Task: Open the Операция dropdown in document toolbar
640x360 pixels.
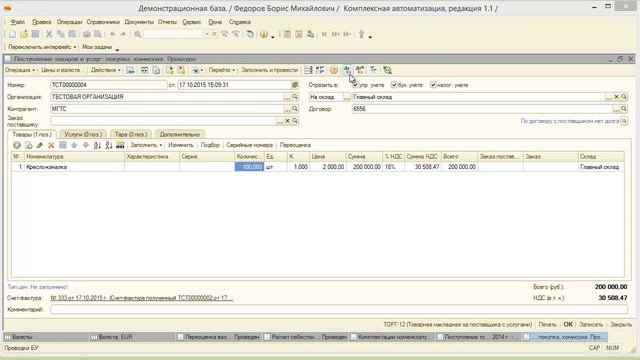Action: click(x=20, y=70)
